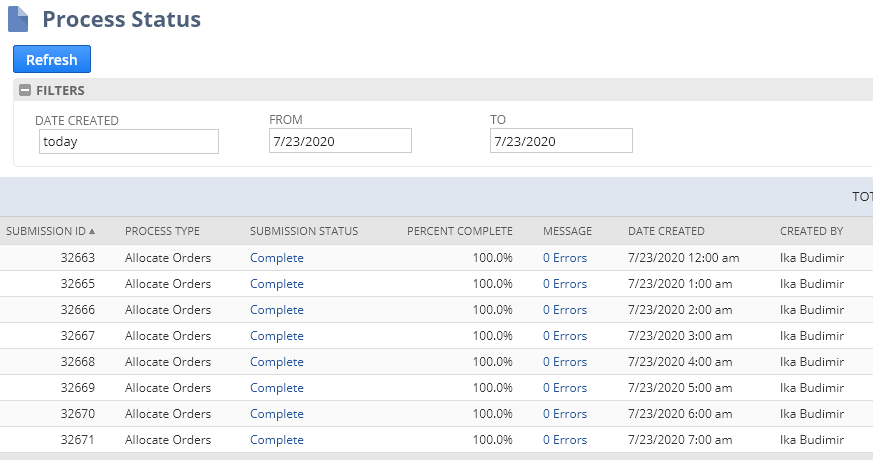Viewport: 873px width, 460px height.
Task: Click the From date input field
Action: (340, 141)
